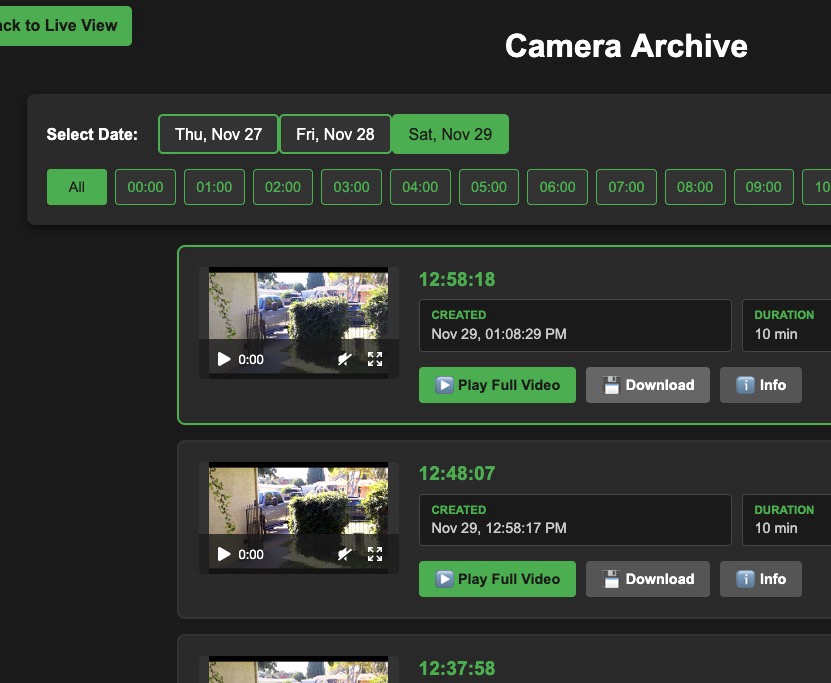Unmute the 12:48:07 video preview
Viewport: 831px width, 683px height.
click(x=344, y=554)
